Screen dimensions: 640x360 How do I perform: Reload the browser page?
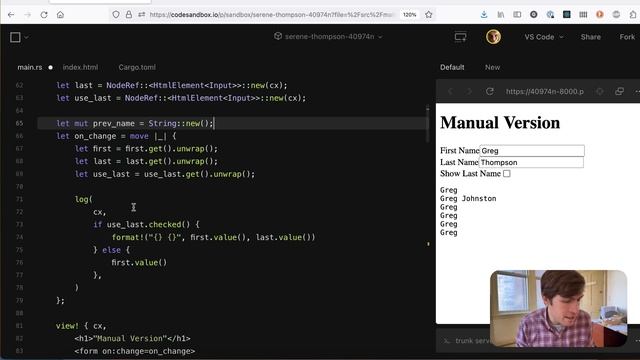tap(44, 15)
